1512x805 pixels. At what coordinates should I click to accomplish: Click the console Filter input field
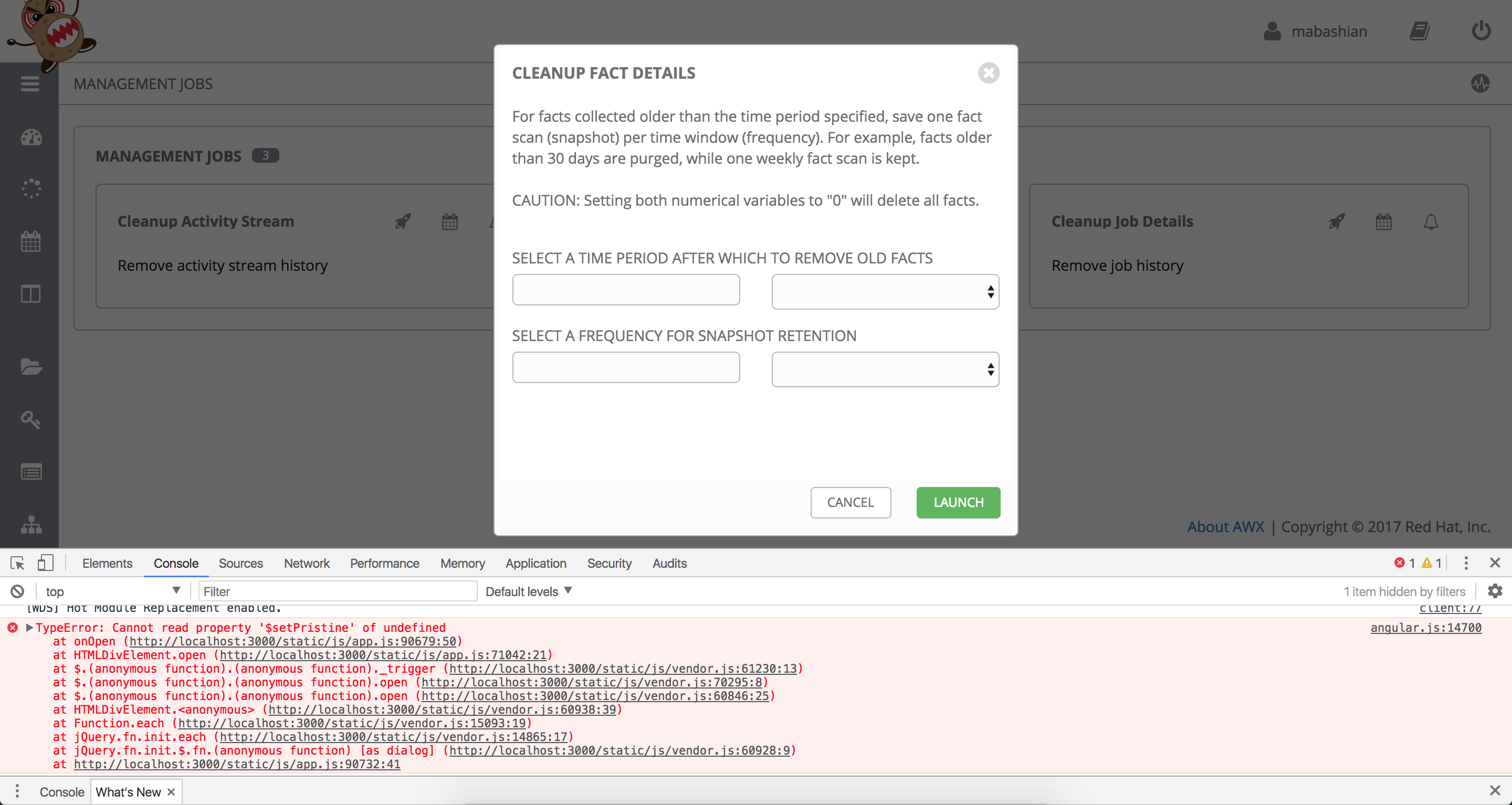[x=337, y=591]
